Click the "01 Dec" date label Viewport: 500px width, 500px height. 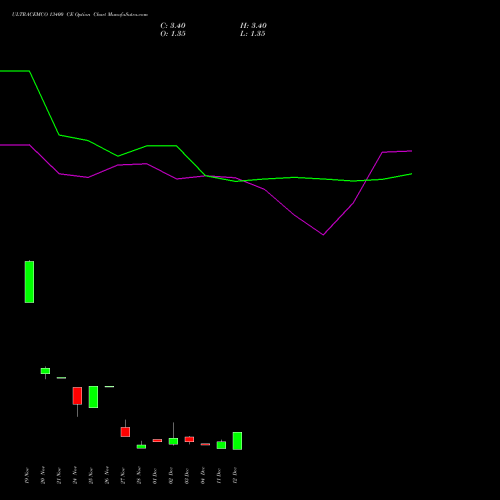[x=155, y=475]
